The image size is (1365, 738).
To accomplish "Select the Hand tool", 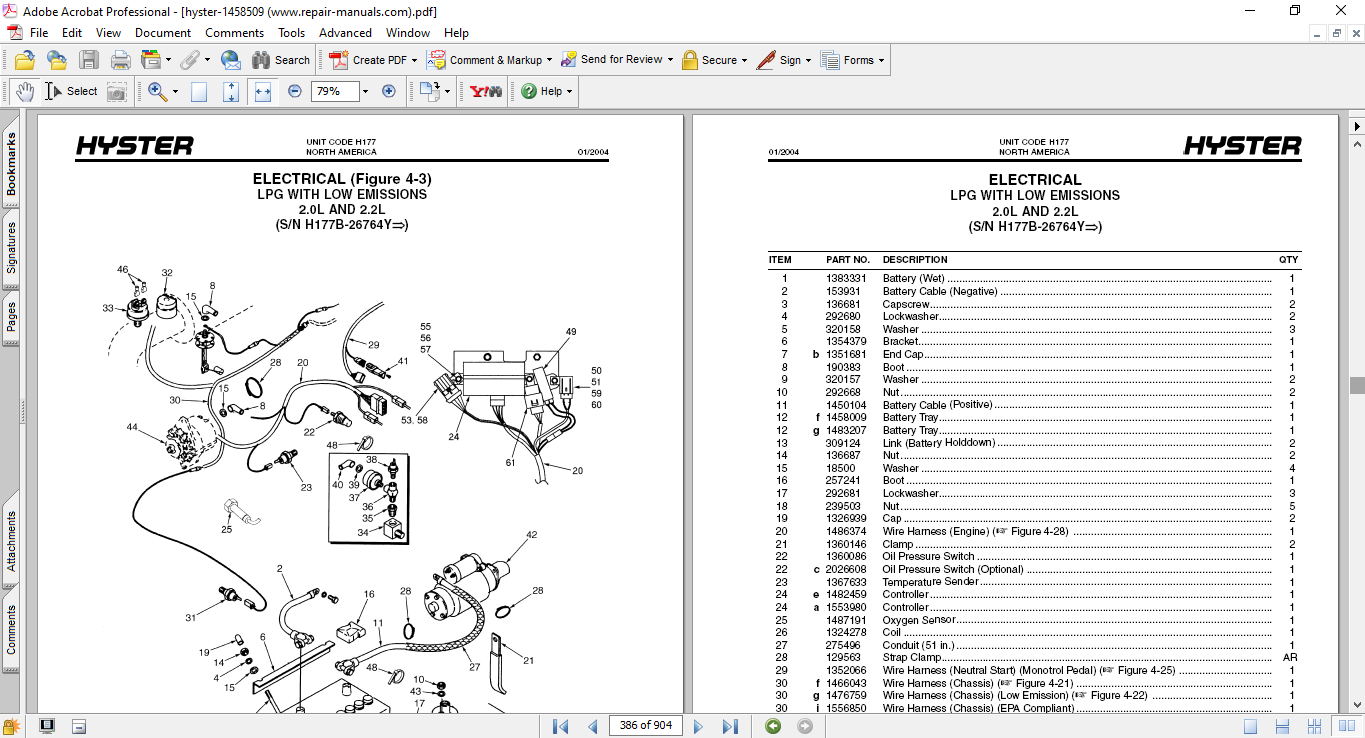I will pos(24,91).
